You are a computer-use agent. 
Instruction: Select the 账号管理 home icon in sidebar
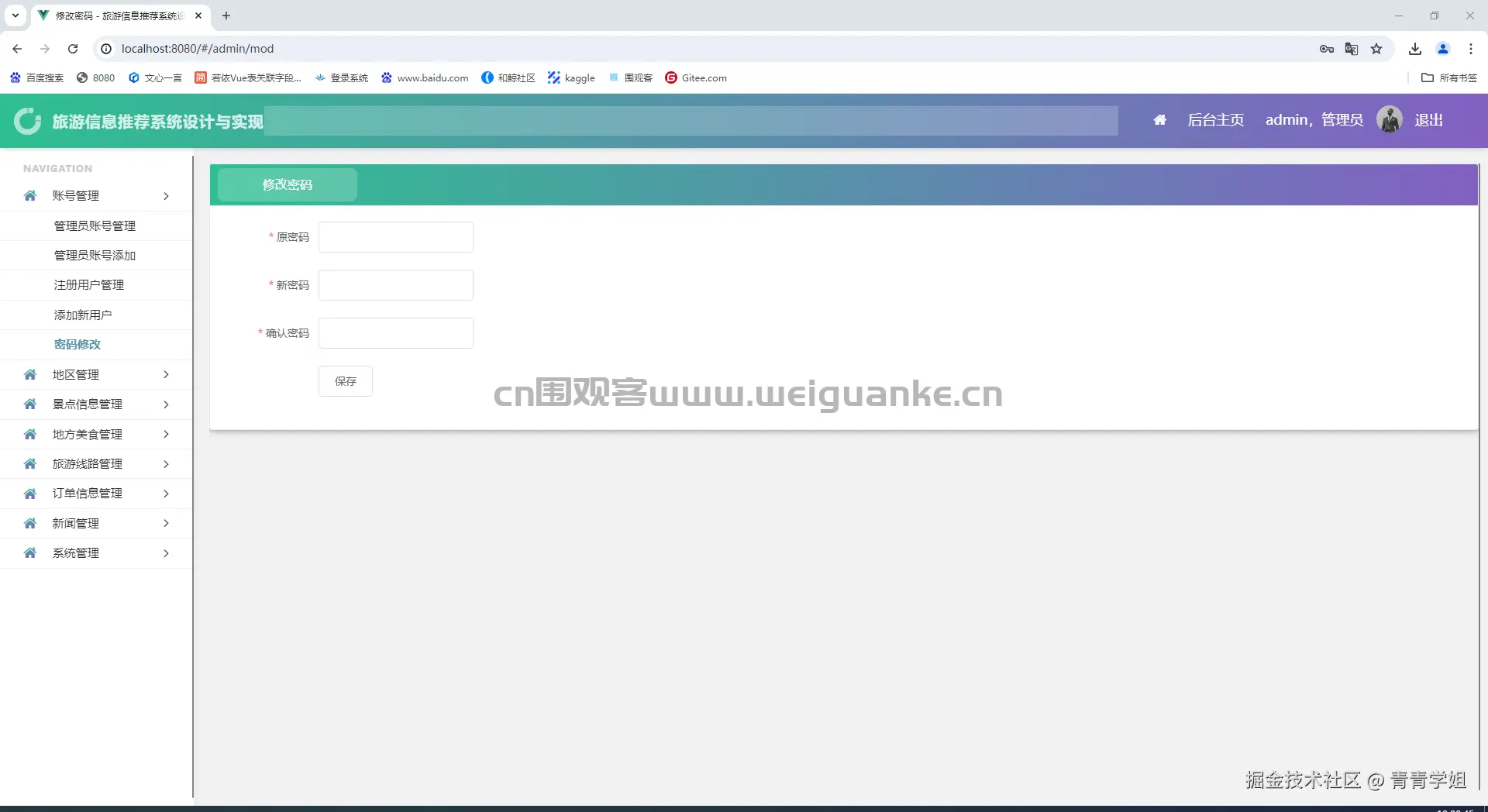tap(29, 196)
